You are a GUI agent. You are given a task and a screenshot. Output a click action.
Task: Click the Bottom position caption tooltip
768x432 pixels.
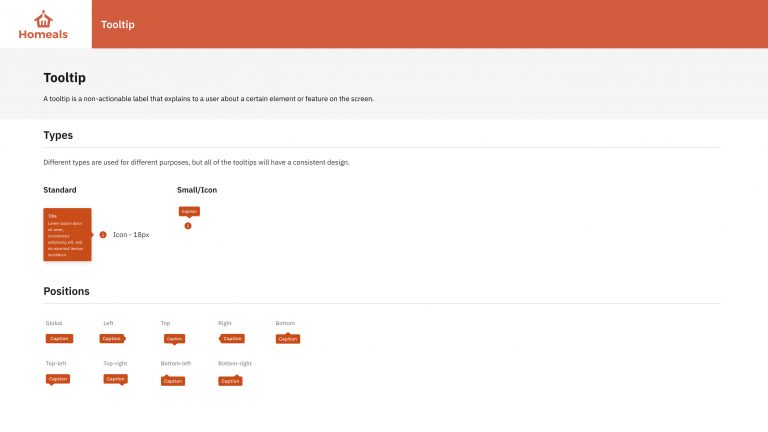(288, 338)
